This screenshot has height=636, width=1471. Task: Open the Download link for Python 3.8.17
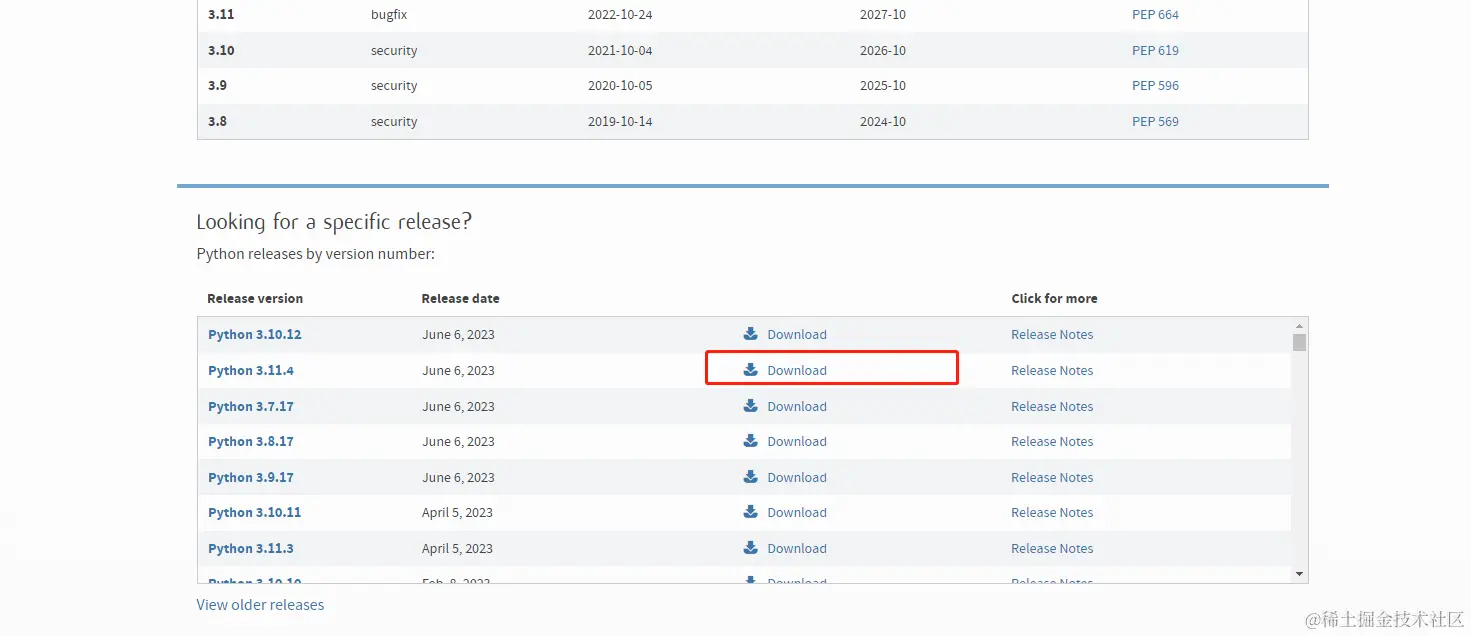pos(797,441)
